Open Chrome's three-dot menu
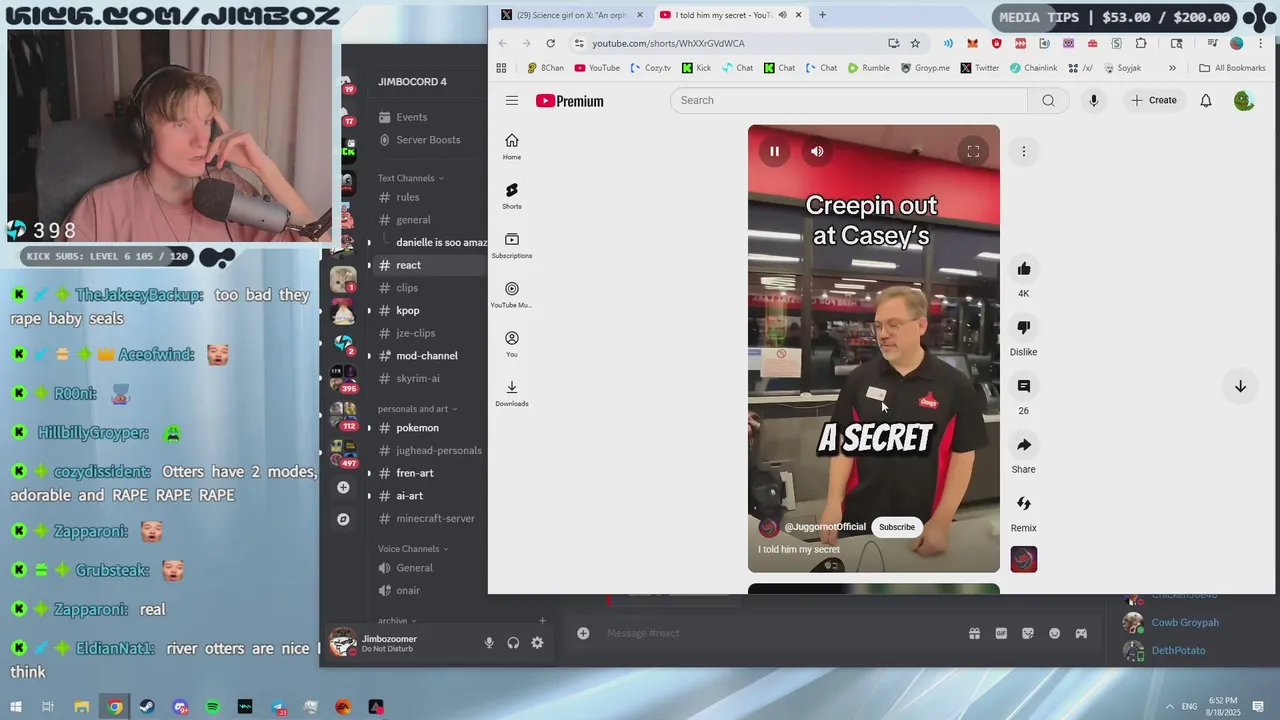The height and width of the screenshot is (720, 1280). (1262, 43)
